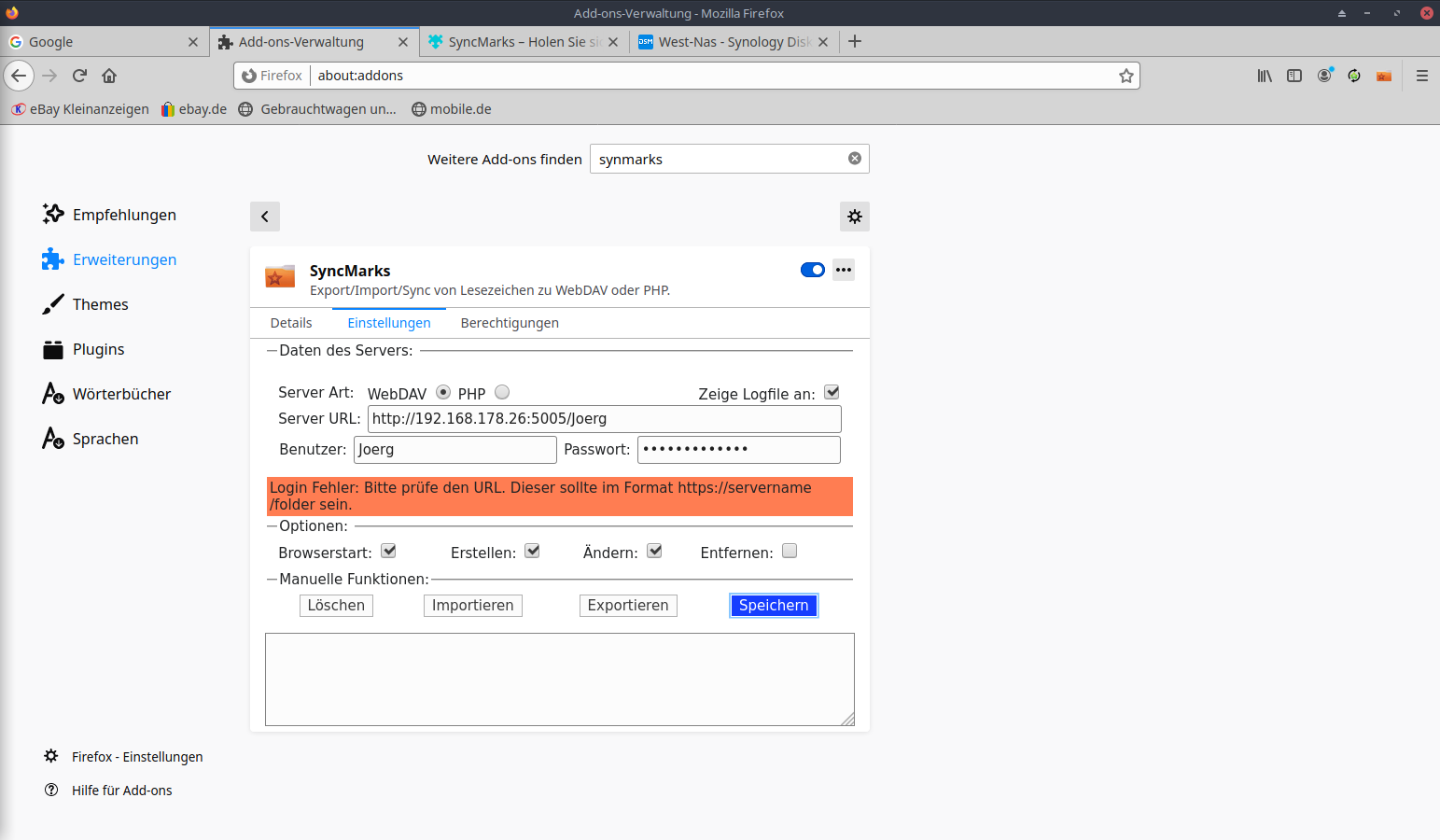
Task: Reload the current page
Action: pos(80,76)
